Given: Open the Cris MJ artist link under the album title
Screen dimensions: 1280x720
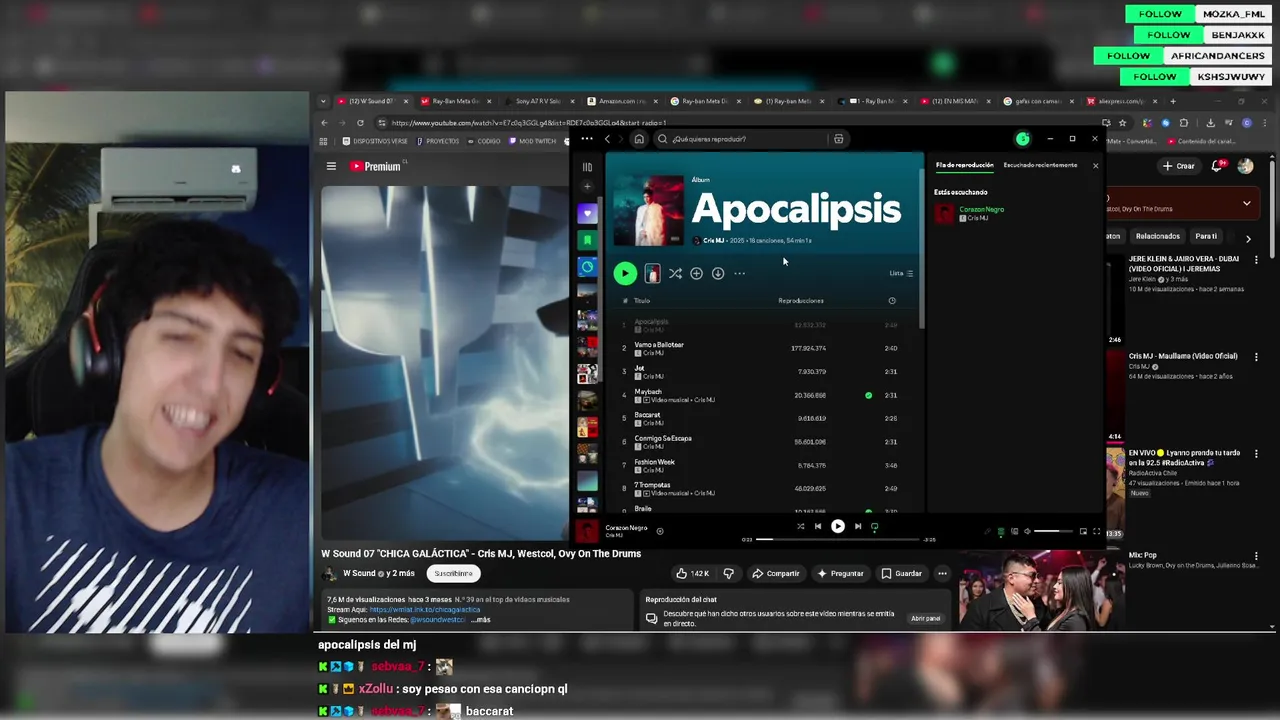Looking at the screenshot, I should [x=713, y=241].
